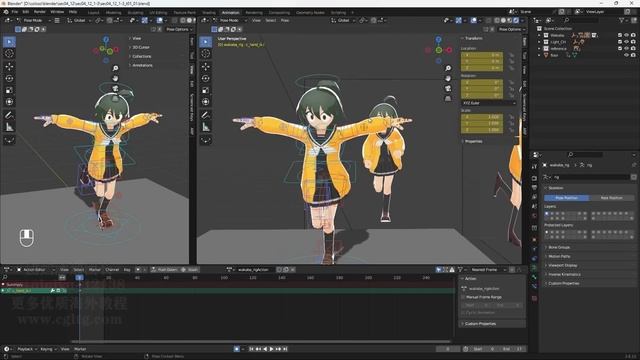
Task: Open Pose Mode dropdown in right viewport
Action: pyautogui.click(x=231, y=20)
